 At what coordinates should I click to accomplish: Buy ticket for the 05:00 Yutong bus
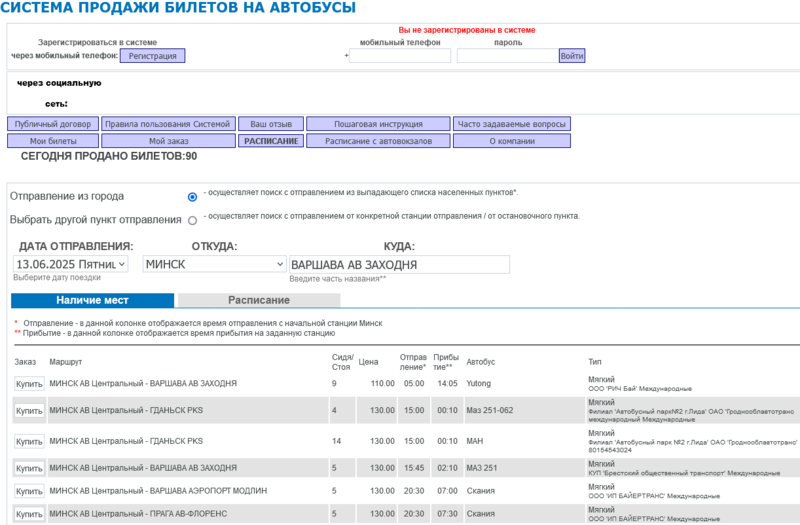(28, 383)
